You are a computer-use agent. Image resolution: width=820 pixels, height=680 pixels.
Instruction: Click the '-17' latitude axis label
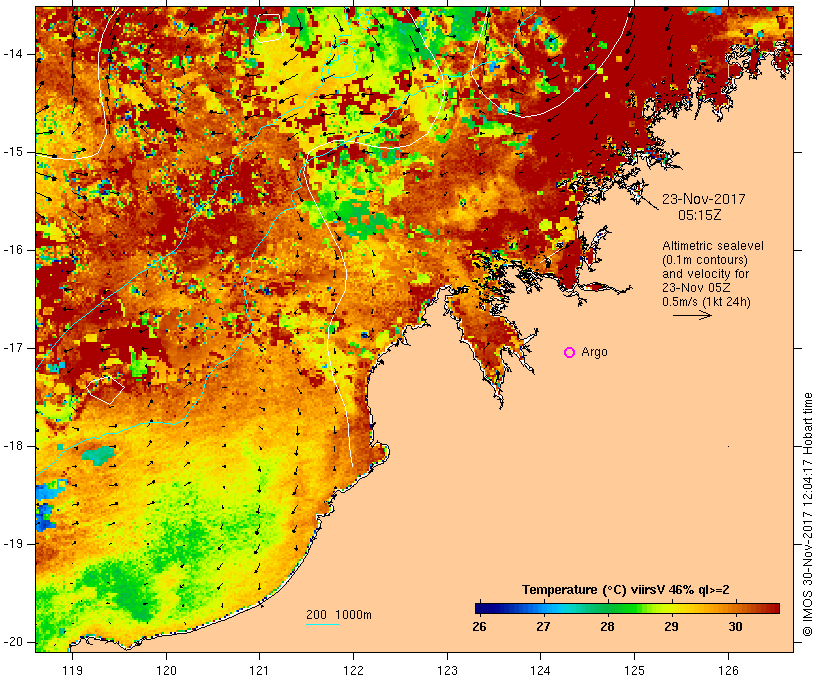13,348
